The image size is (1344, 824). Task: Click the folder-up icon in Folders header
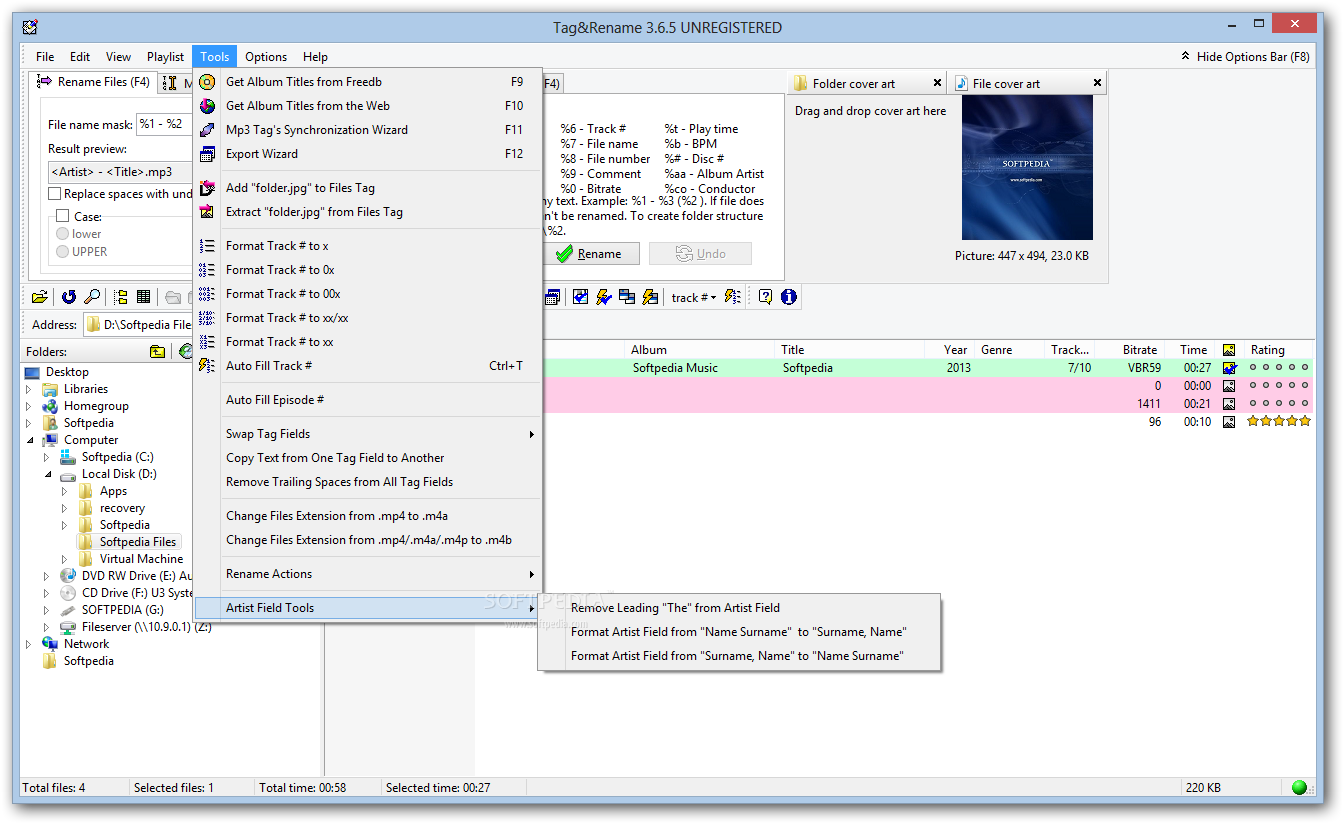coord(158,351)
